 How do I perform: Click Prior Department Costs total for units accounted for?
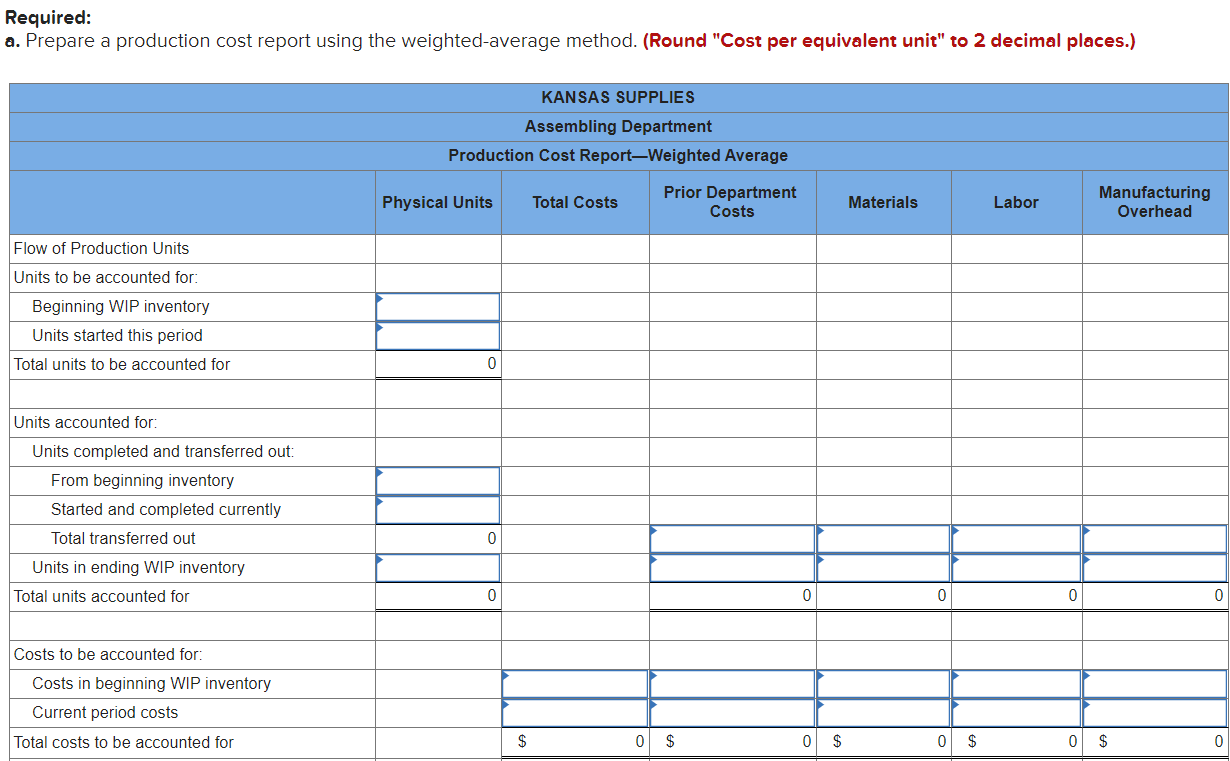[732, 596]
